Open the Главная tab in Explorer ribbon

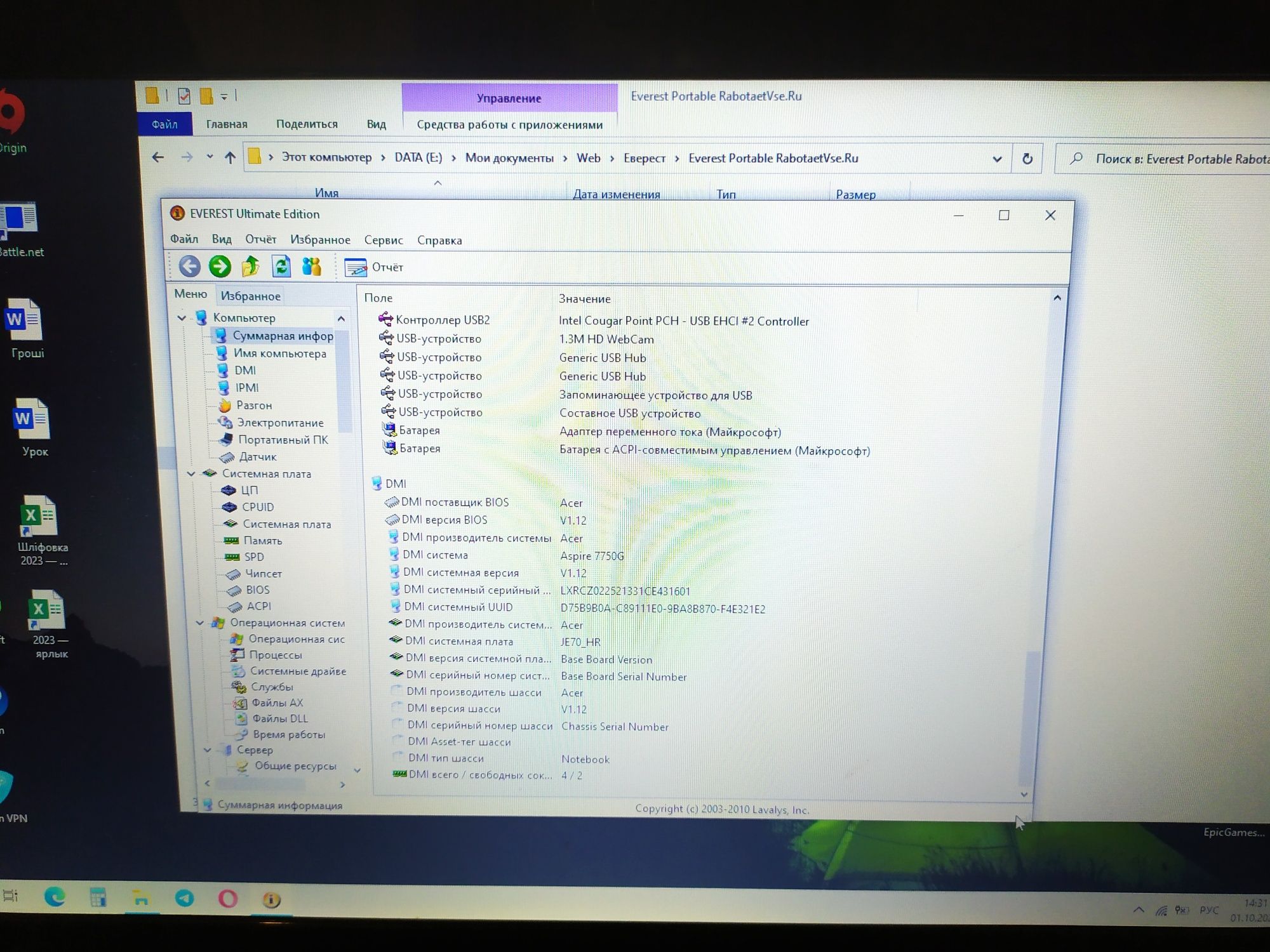click(227, 124)
